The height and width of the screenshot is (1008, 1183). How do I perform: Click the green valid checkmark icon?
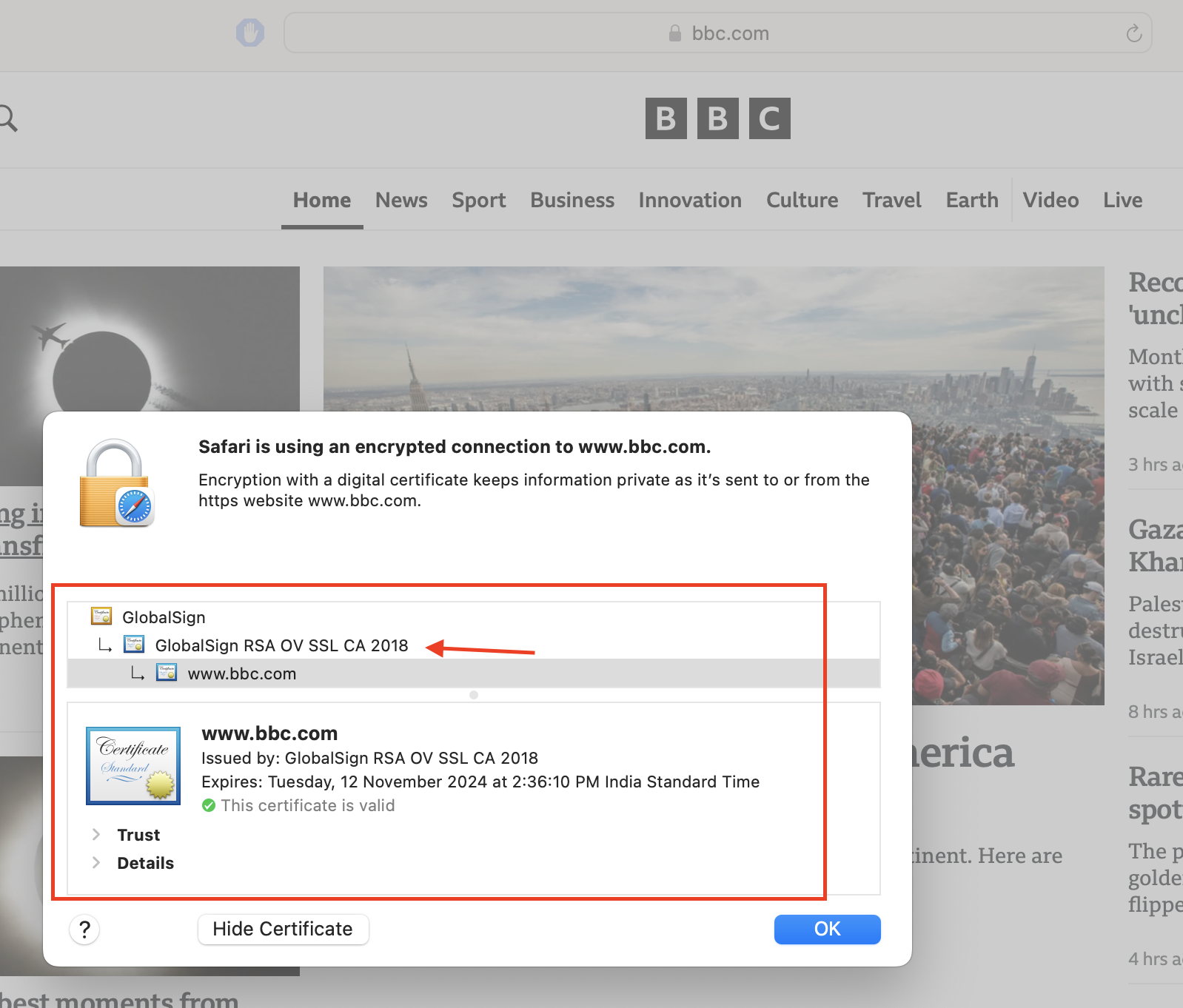coord(209,805)
